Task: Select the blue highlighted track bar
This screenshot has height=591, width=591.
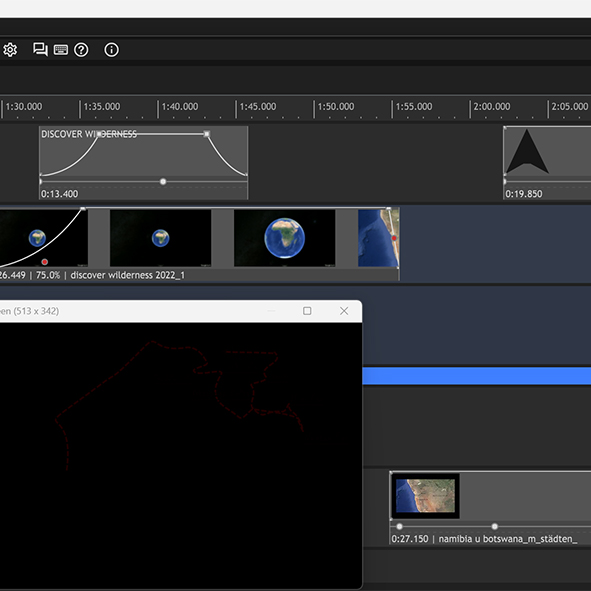Action: [x=476, y=376]
